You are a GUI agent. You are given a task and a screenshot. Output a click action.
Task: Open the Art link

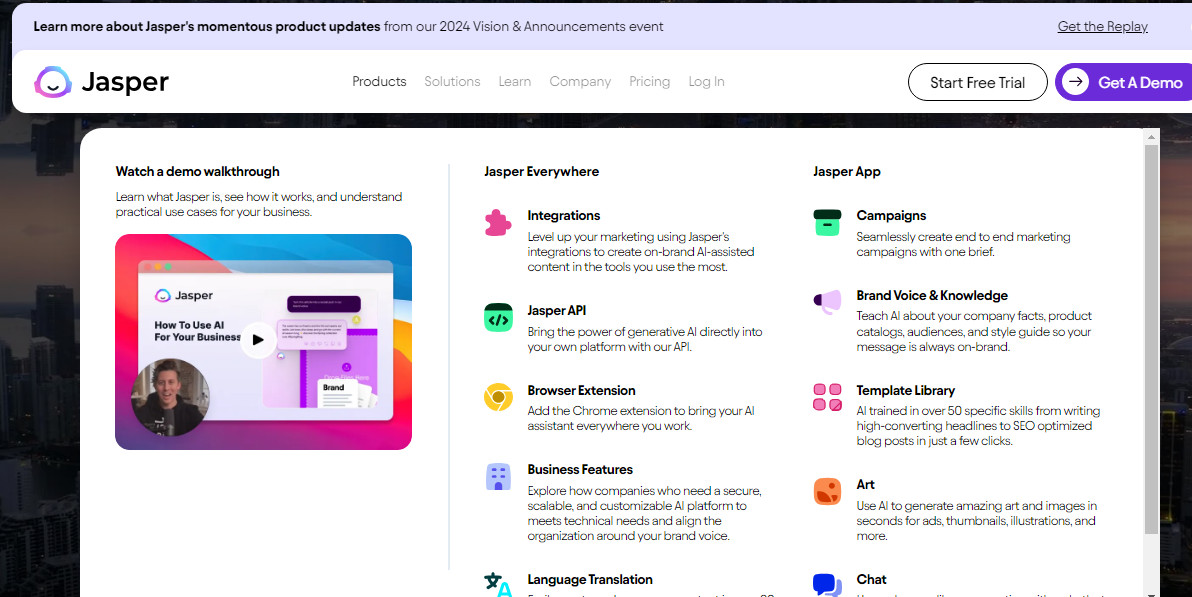point(866,484)
